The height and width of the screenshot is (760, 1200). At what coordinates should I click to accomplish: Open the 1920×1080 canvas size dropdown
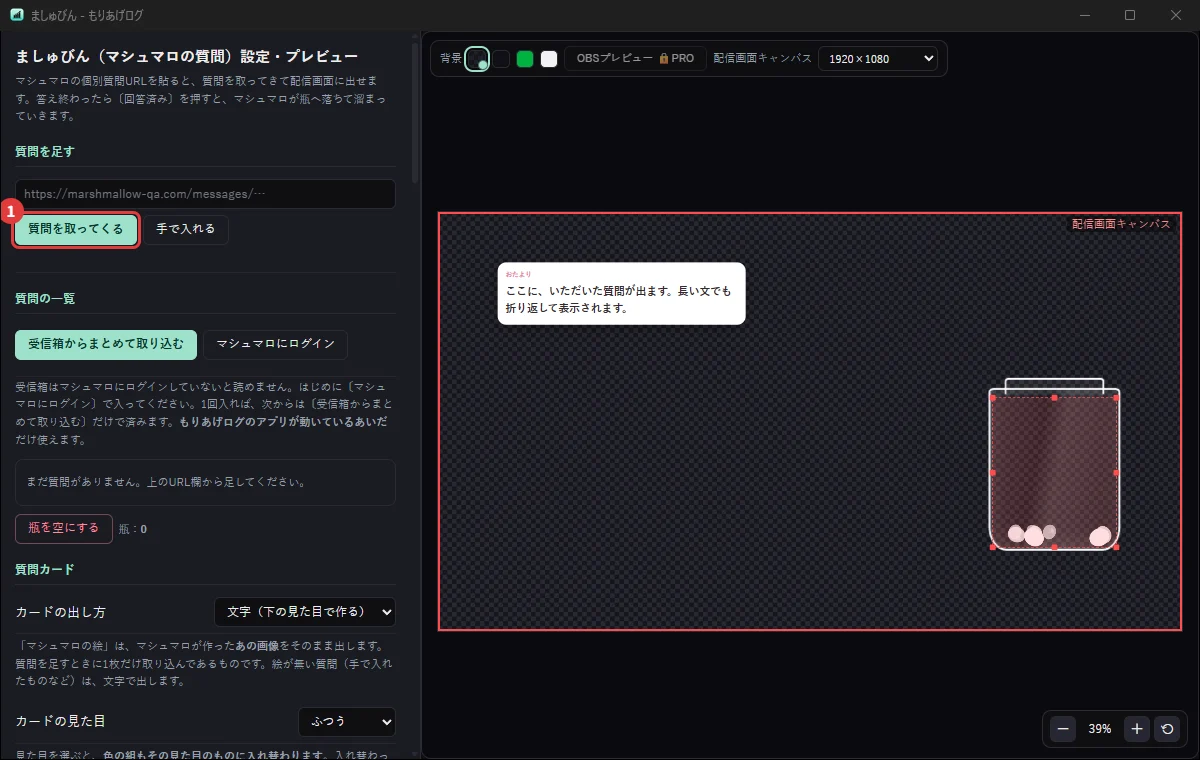(878, 59)
